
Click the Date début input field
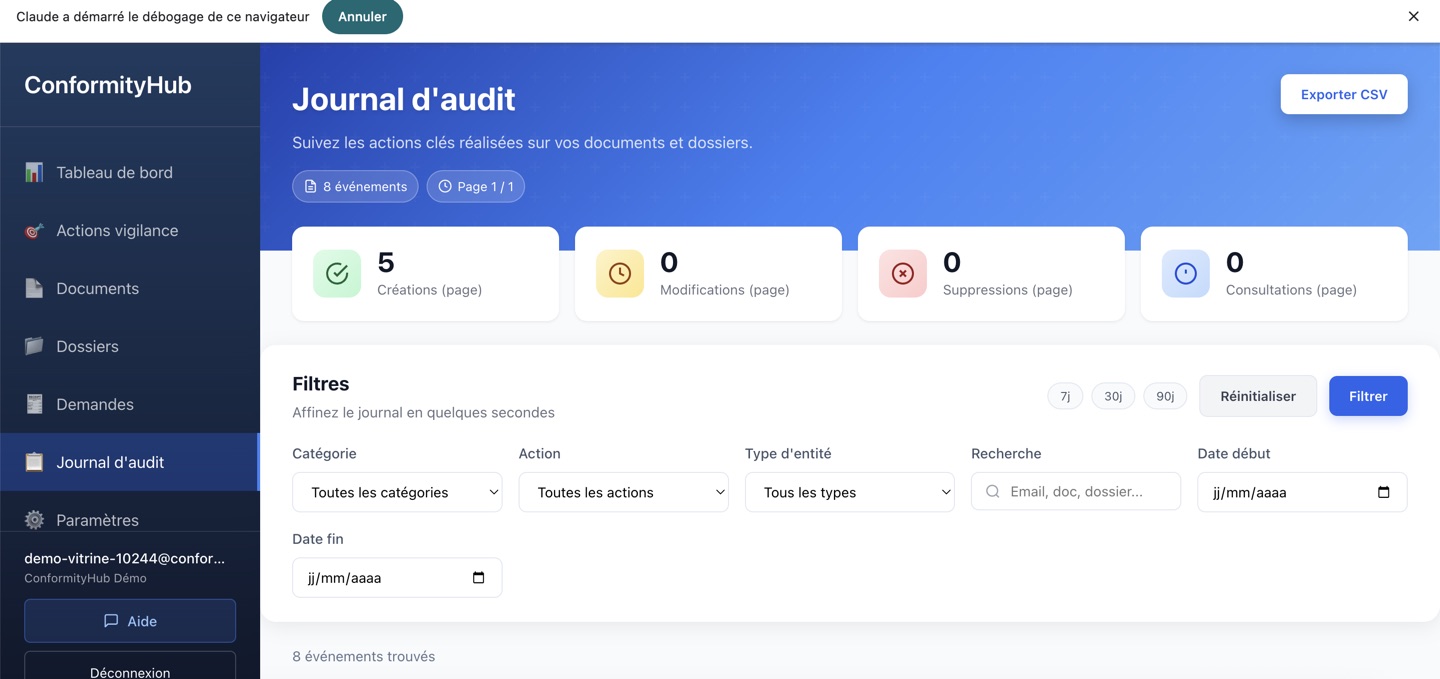pos(1302,492)
